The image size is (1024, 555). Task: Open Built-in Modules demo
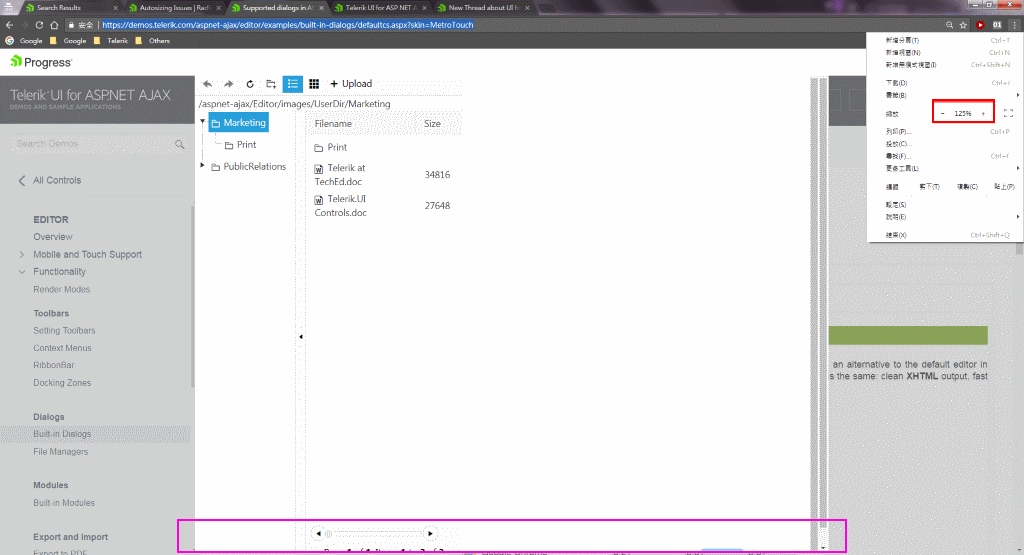pos(64,503)
